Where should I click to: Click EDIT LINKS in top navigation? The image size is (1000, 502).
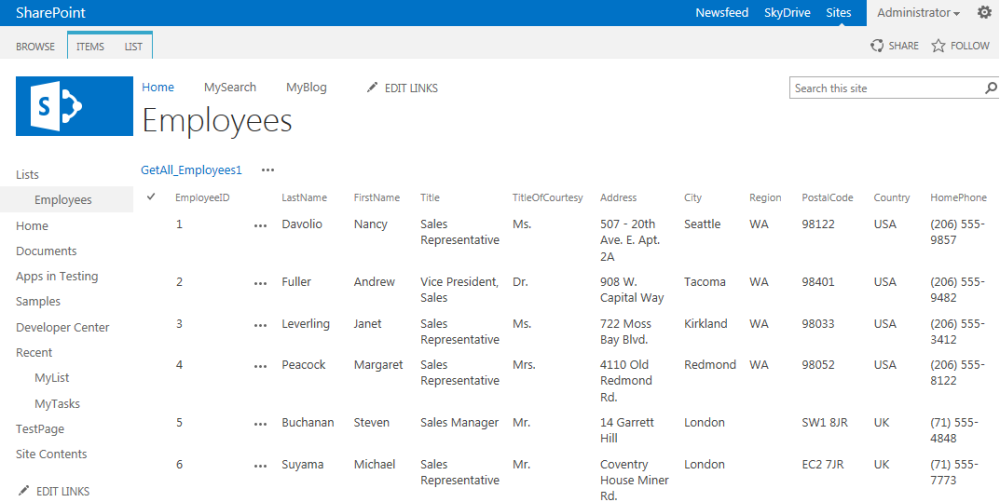[x=411, y=88]
